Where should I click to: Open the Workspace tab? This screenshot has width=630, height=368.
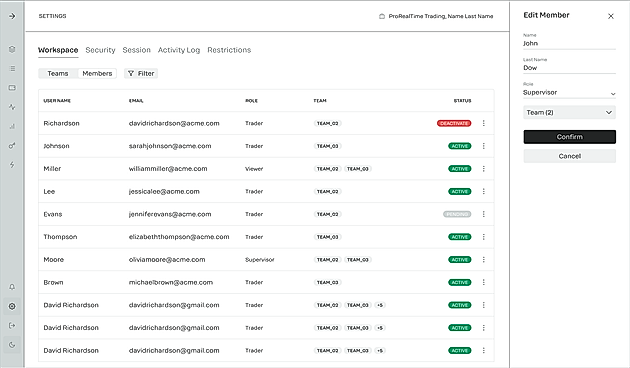click(58, 50)
